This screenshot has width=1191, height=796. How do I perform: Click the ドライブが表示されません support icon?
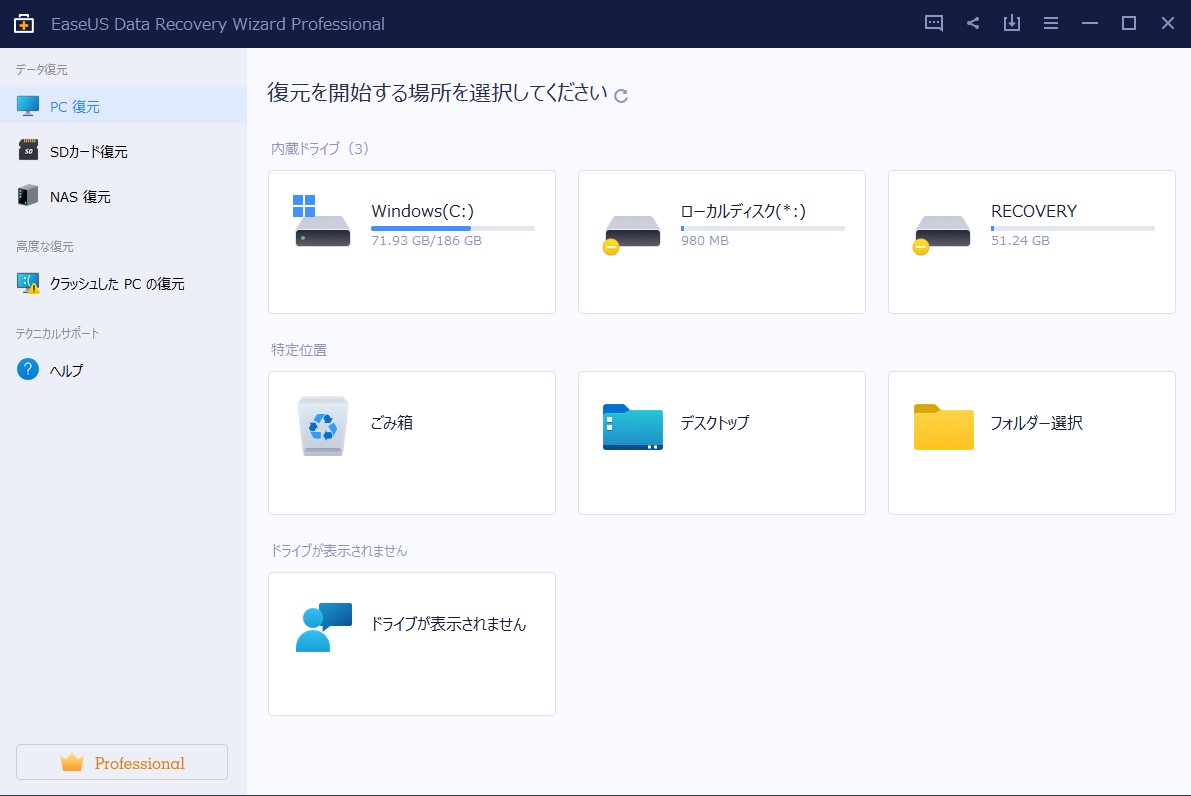[323, 628]
